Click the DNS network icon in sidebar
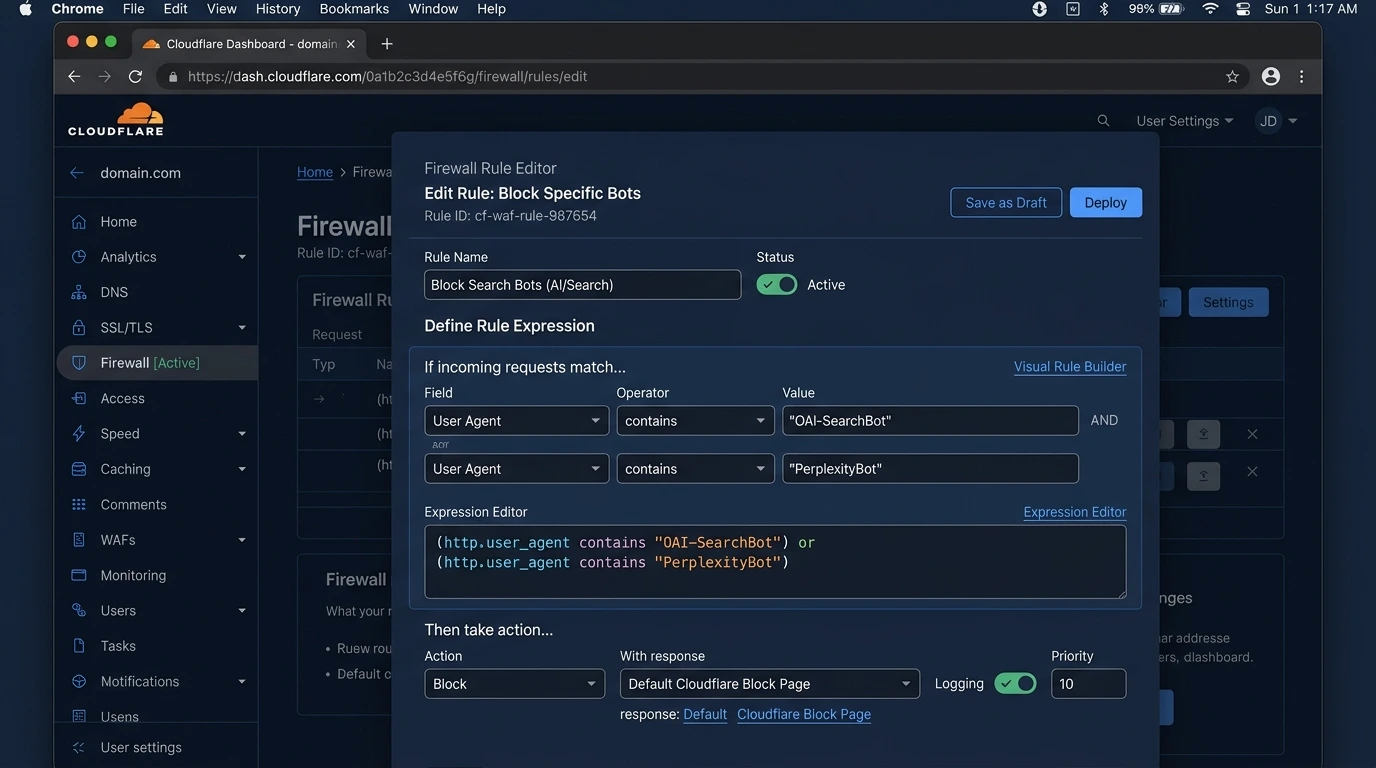Image resolution: width=1376 pixels, height=768 pixels. [79, 292]
